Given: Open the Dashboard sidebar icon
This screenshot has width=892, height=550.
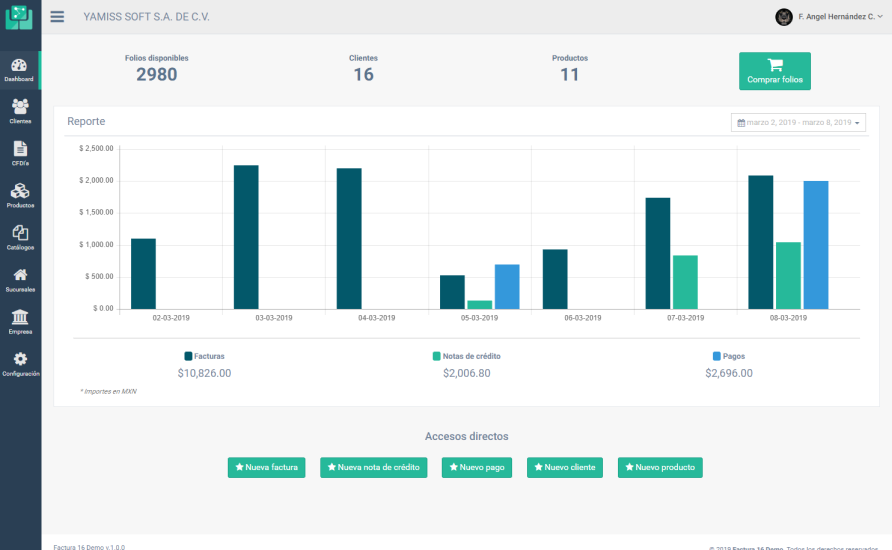Looking at the screenshot, I should pyautogui.click(x=19, y=68).
